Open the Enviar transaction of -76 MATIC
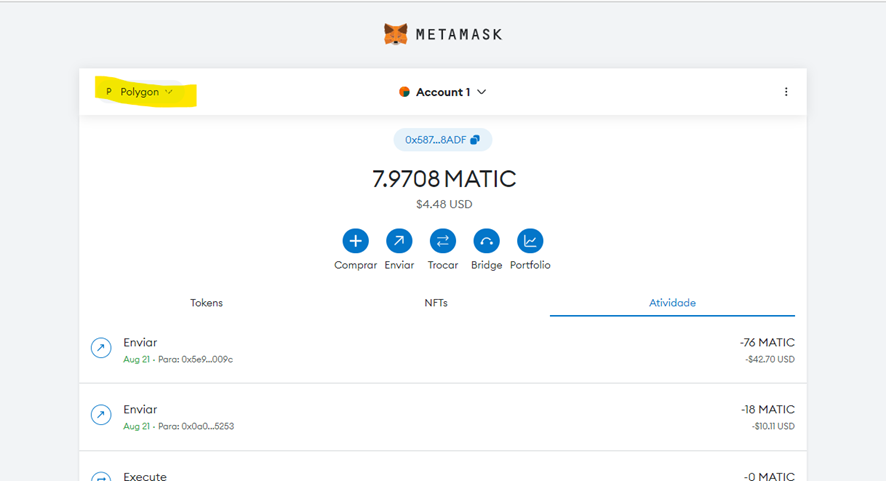 pos(442,350)
